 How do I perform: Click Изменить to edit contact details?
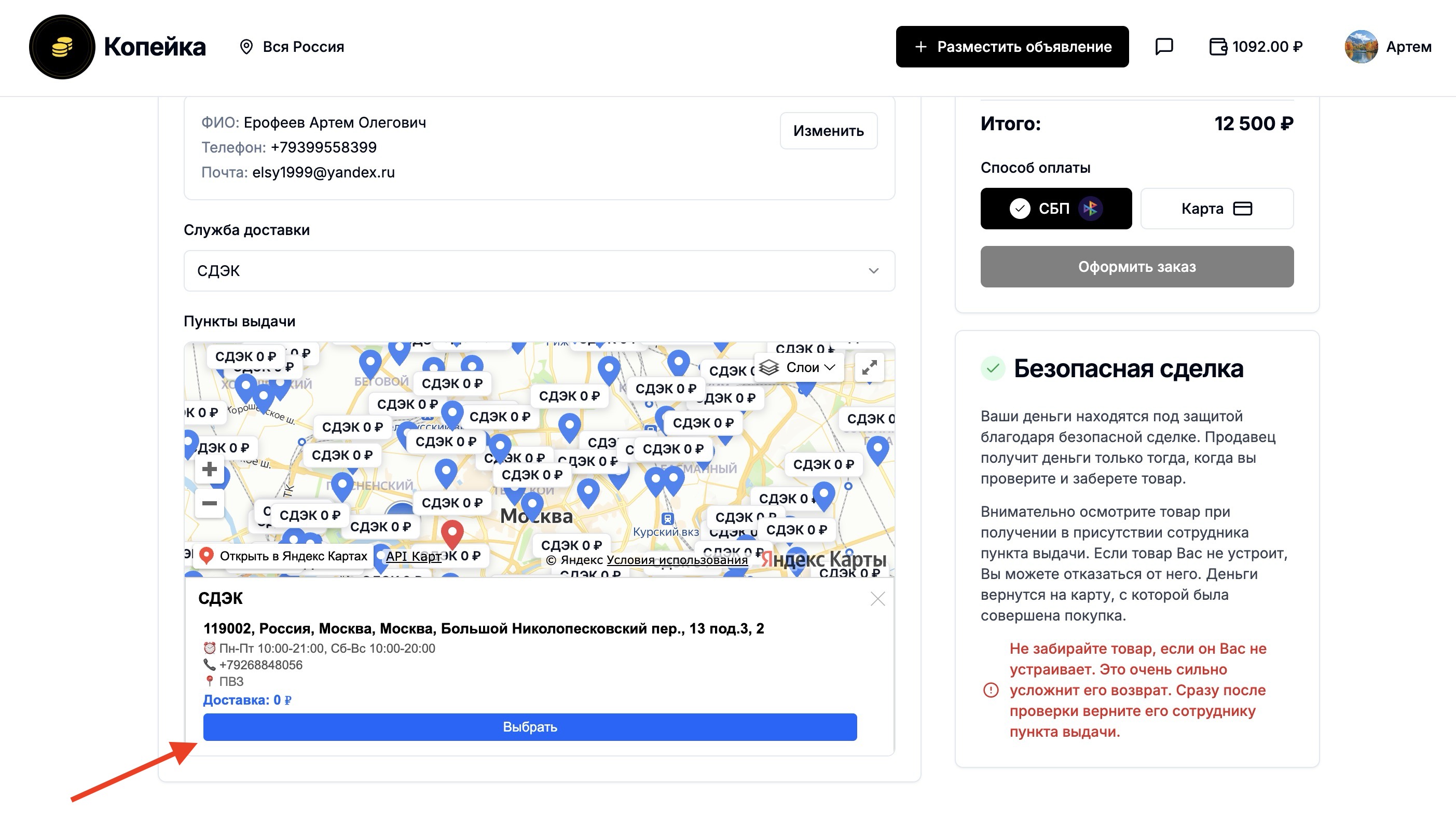coord(828,130)
